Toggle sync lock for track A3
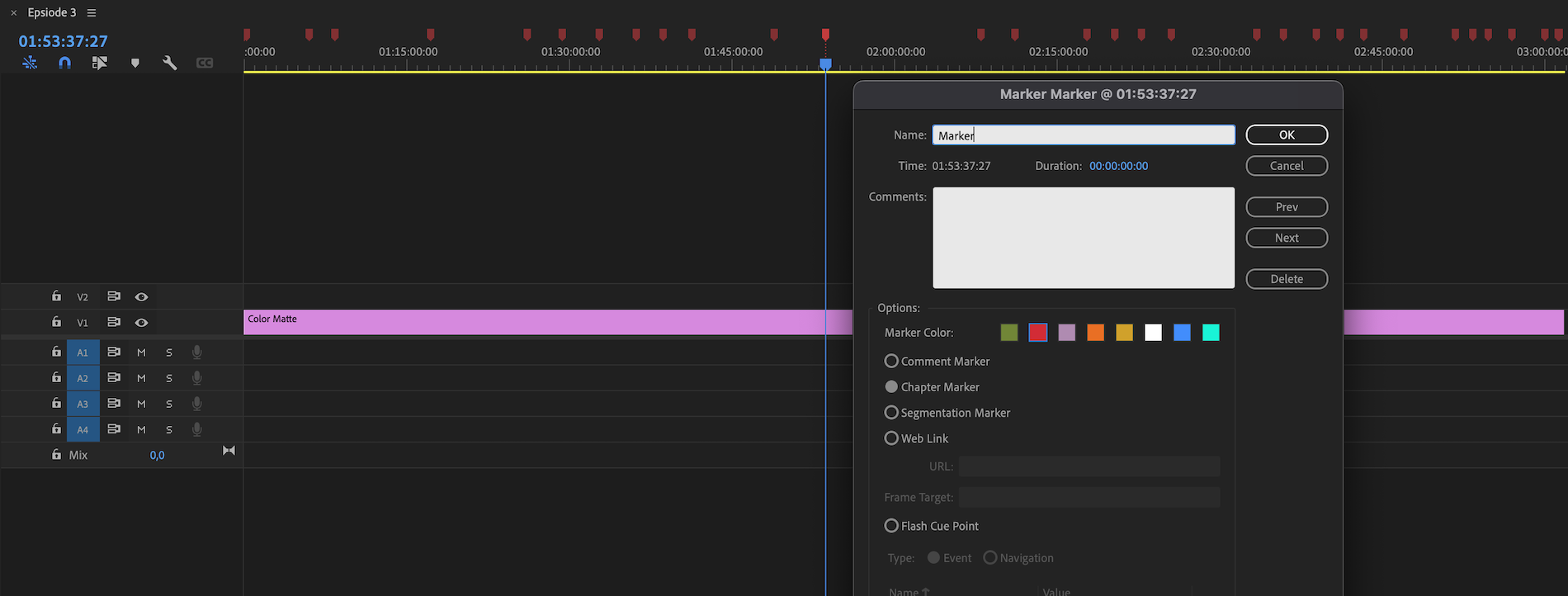1568x596 pixels. click(114, 404)
